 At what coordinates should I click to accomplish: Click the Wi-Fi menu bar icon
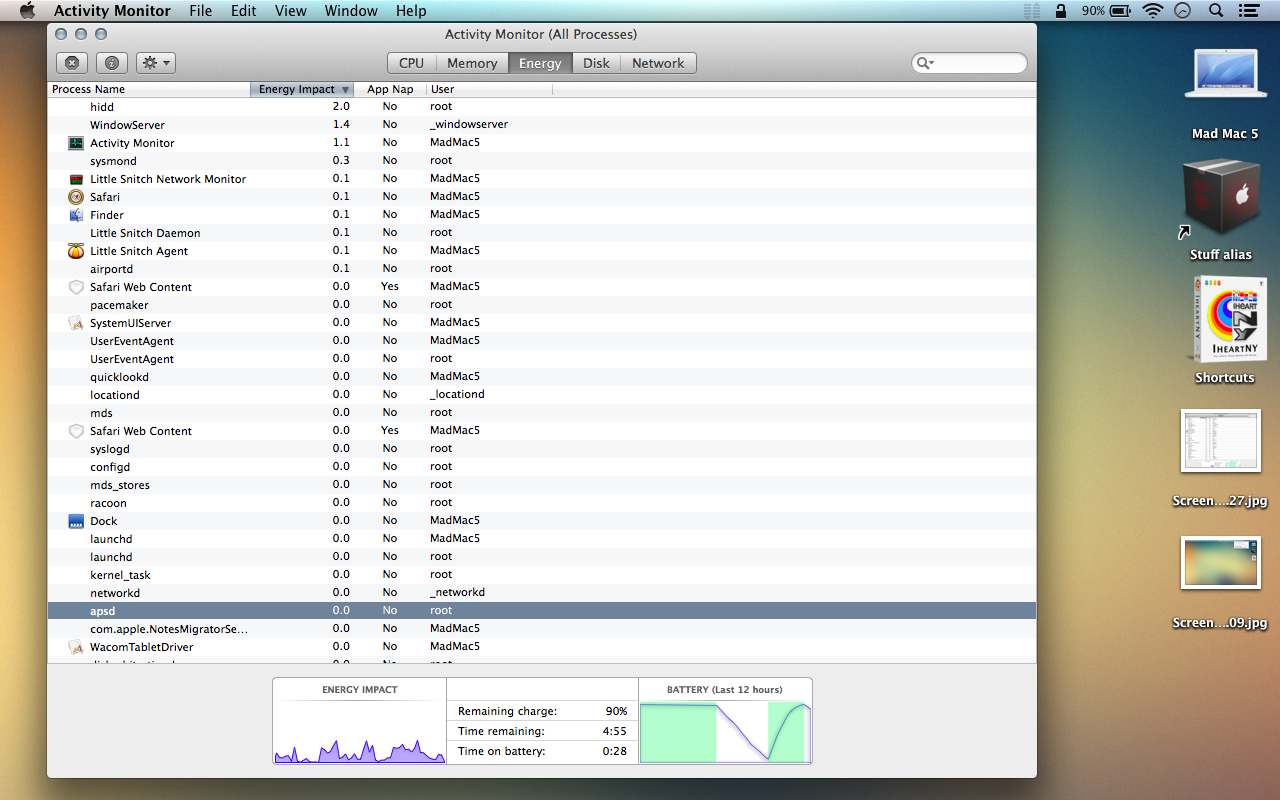pos(1153,11)
